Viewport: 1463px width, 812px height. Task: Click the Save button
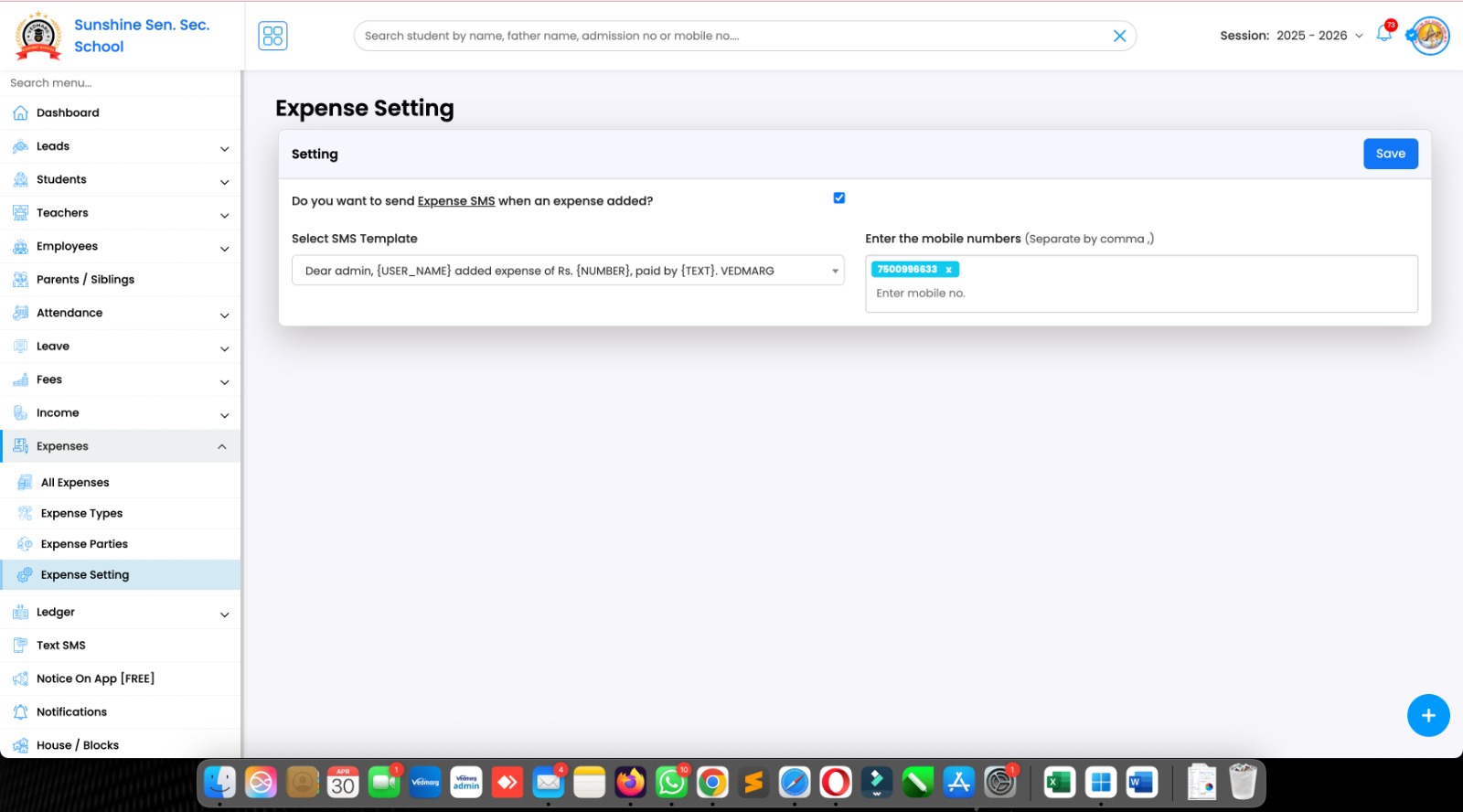pyautogui.click(x=1390, y=154)
